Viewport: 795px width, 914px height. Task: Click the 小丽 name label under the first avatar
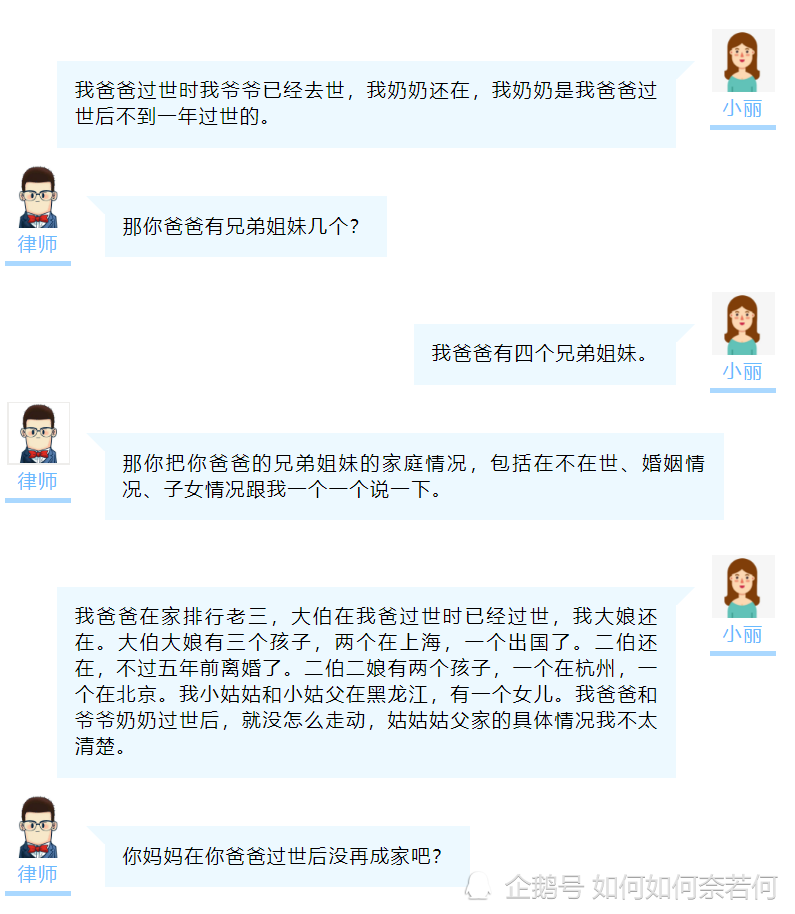(743, 108)
